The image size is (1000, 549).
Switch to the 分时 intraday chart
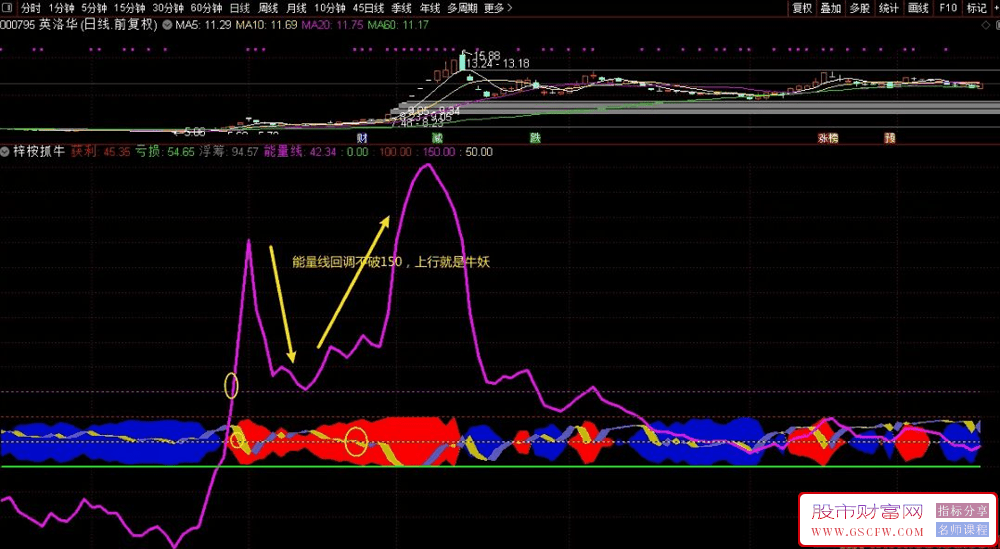(31, 8)
